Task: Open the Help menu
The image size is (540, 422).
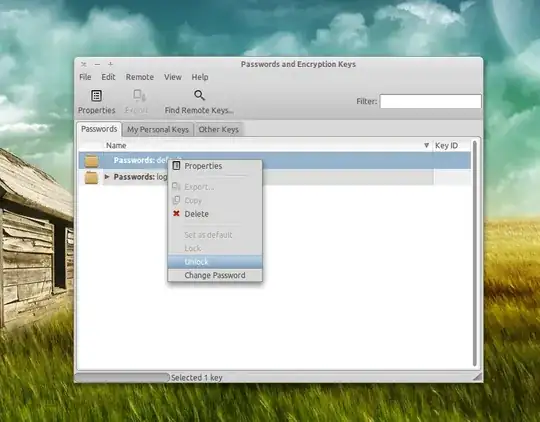Action: (200, 77)
